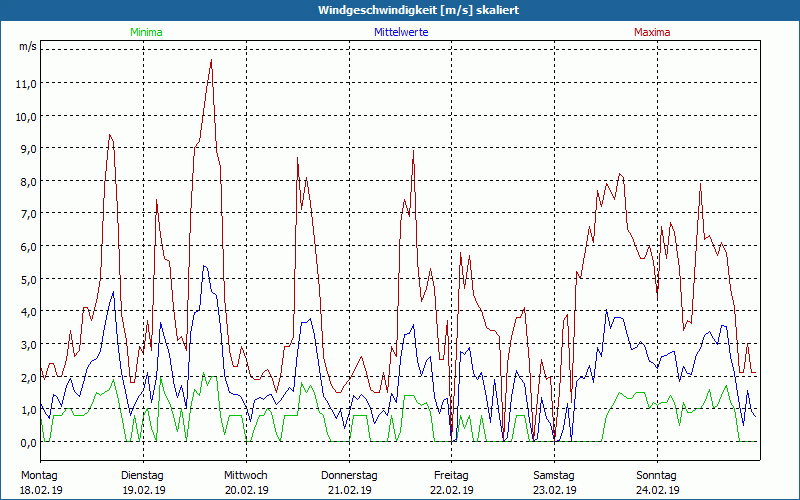Image resolution: width=800 pixels, height=500 pixels.
Task: Choose the Sonntag day label
Action: [657, 475]
